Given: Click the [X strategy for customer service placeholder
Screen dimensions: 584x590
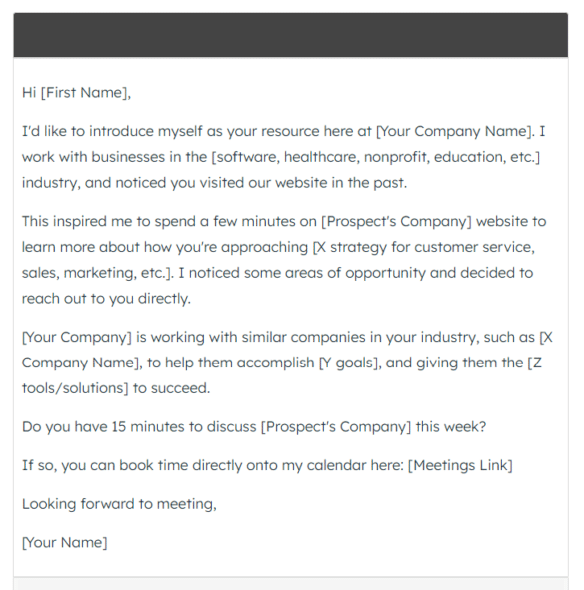Looking at the screenshot, I should pyautogui.click(x=423, y=247).
